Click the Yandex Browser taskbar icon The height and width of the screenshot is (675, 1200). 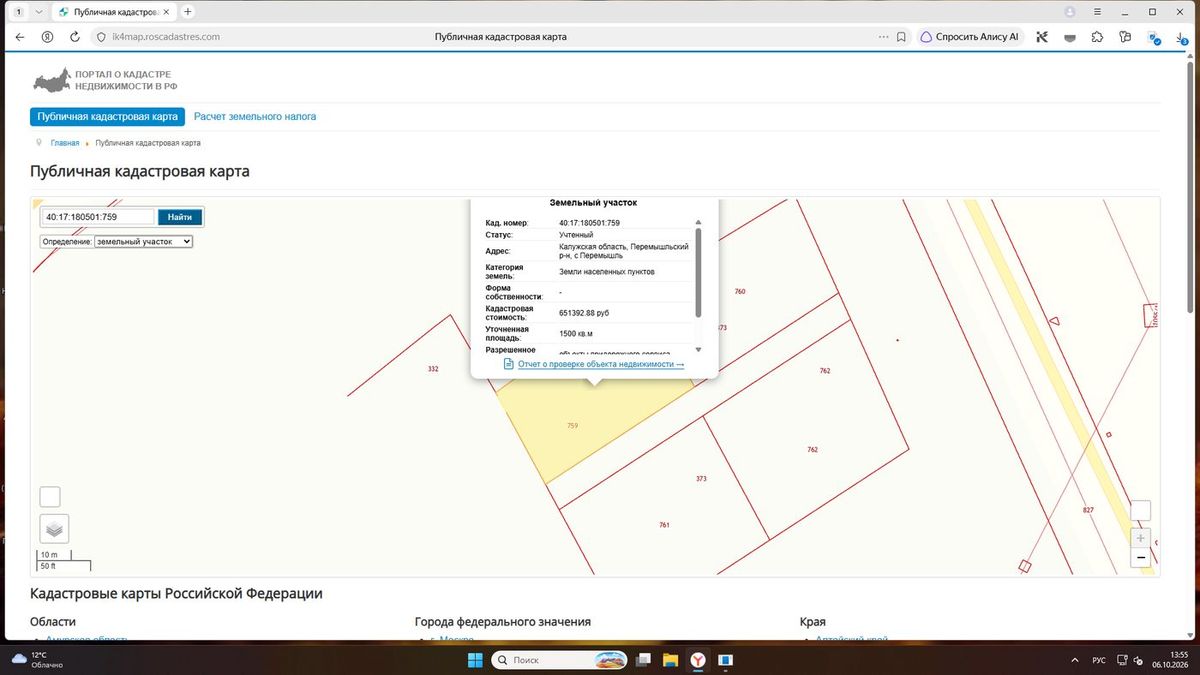tap(698, 660)
